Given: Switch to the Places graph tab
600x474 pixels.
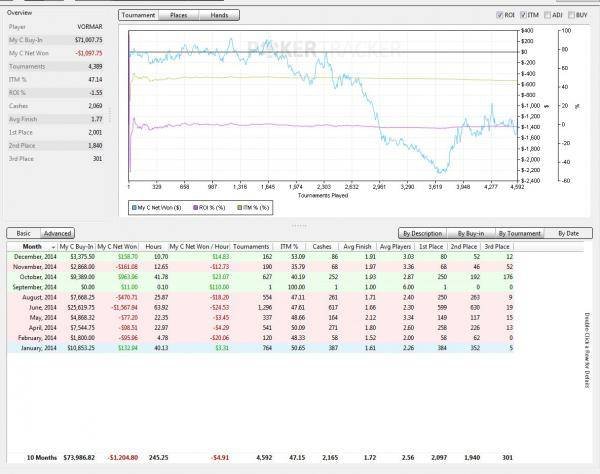Looking at the screenshot, I should pos(178,16).
